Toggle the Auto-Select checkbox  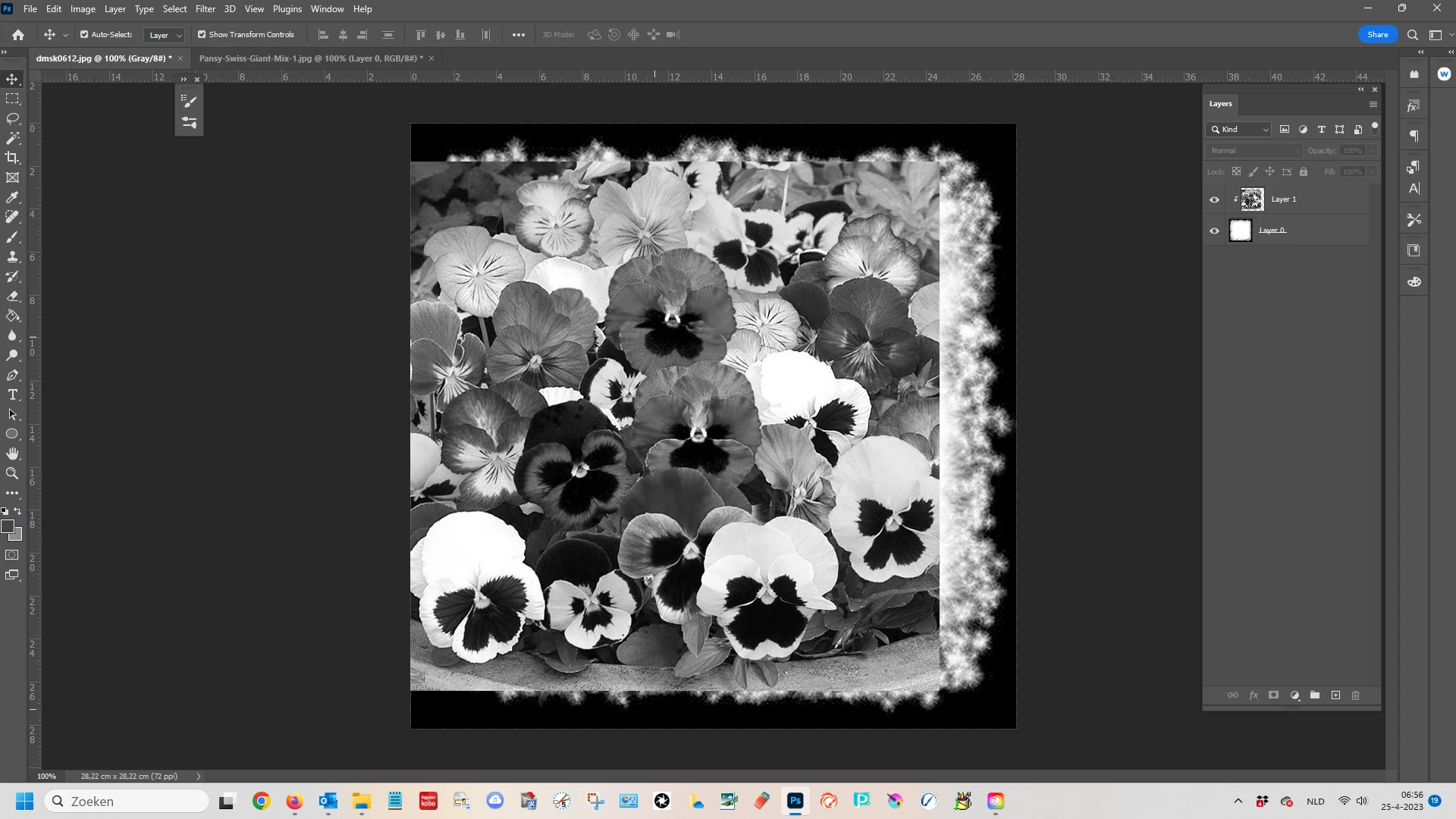[x=84, y=35]
